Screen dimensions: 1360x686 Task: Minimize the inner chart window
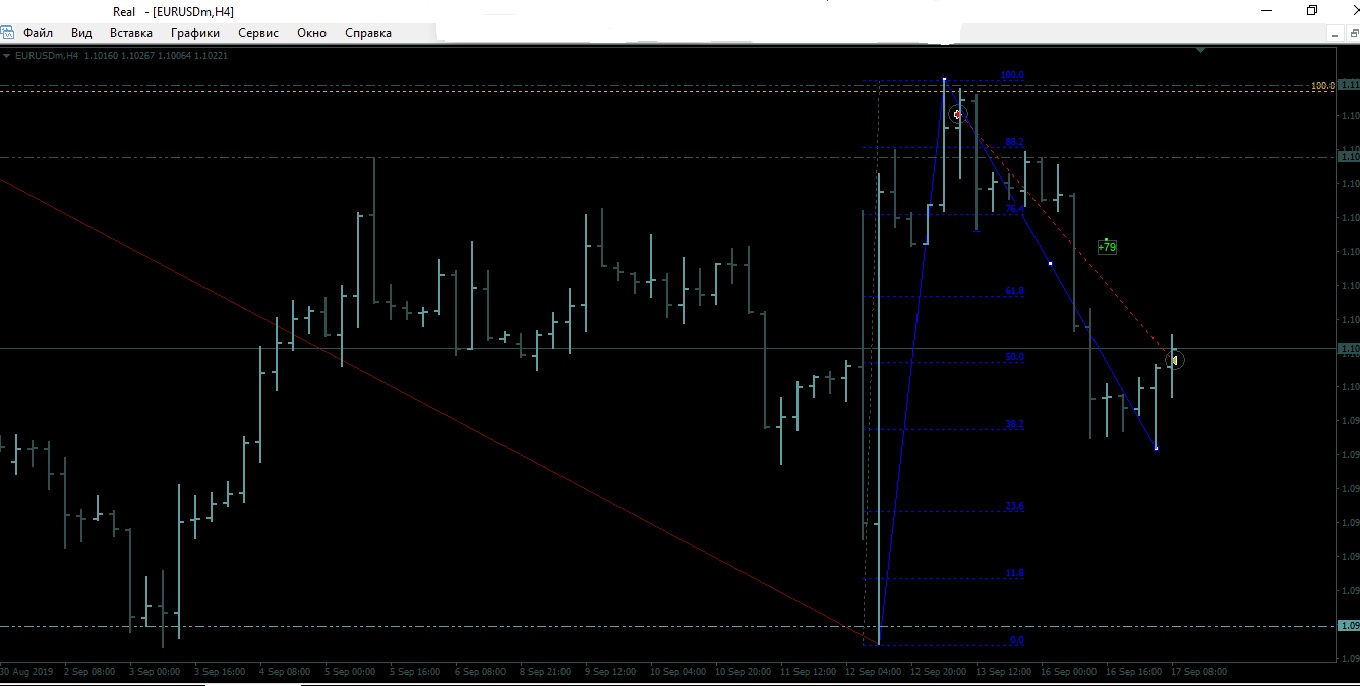click(1334, 33)
